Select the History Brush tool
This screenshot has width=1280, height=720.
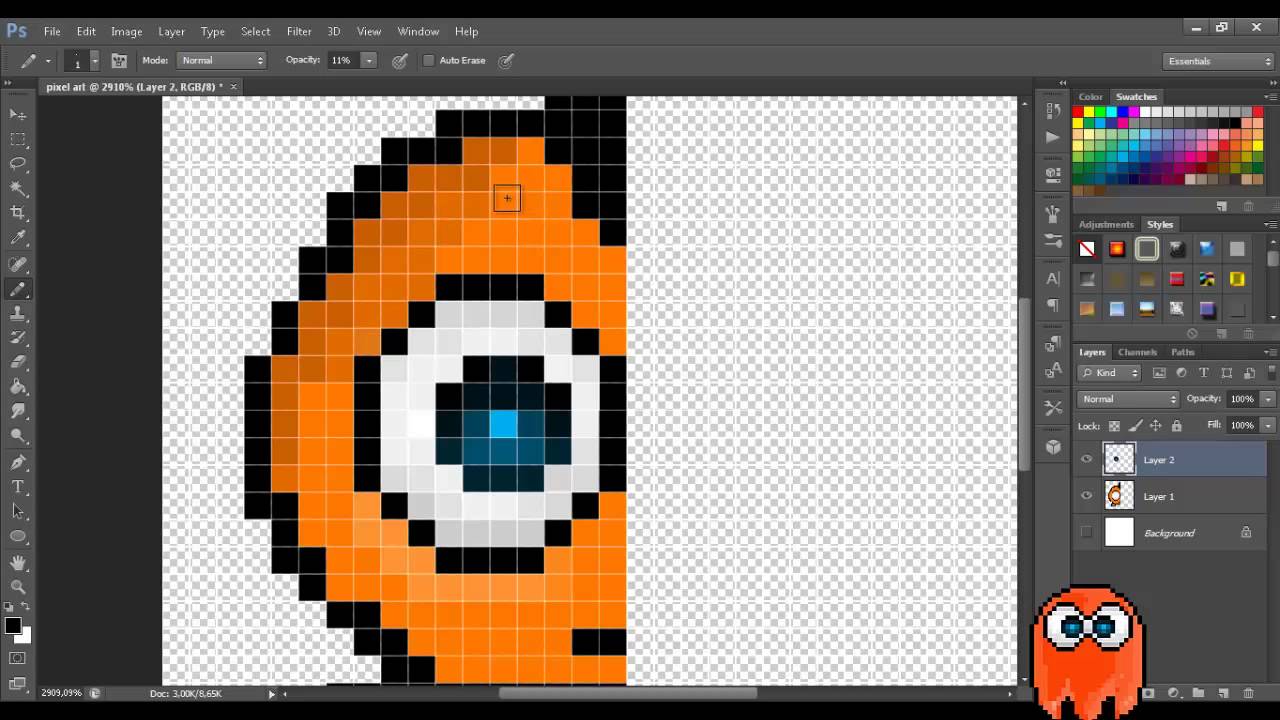click(x=18, y=338)
